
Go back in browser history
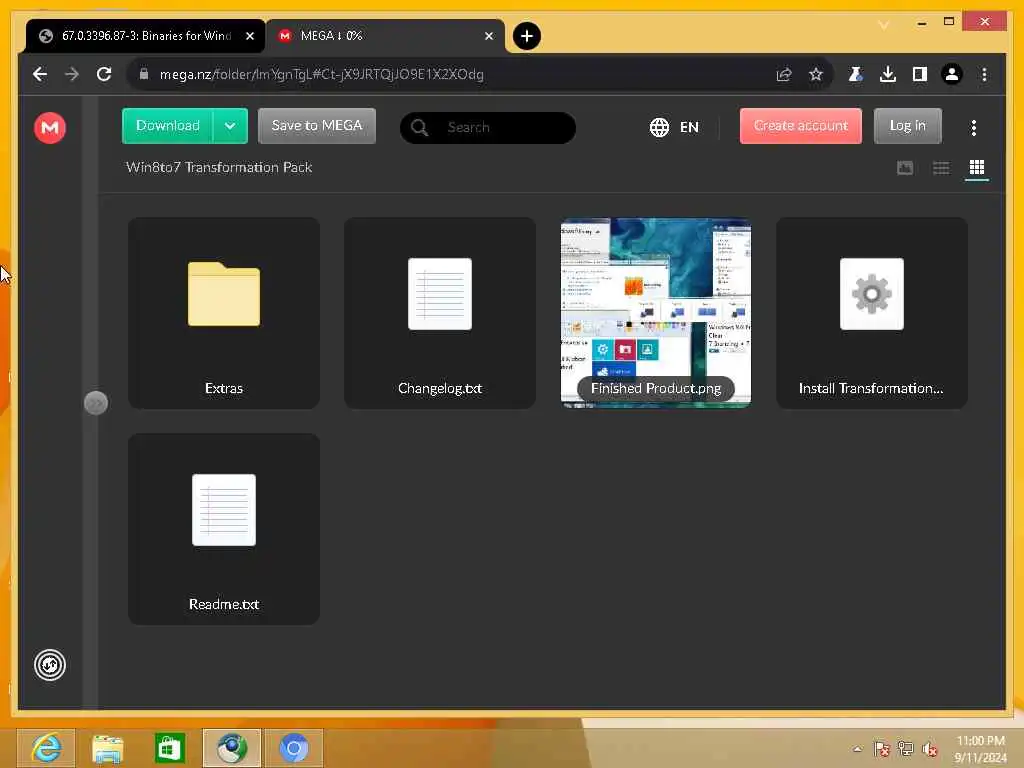pos(40,74)
